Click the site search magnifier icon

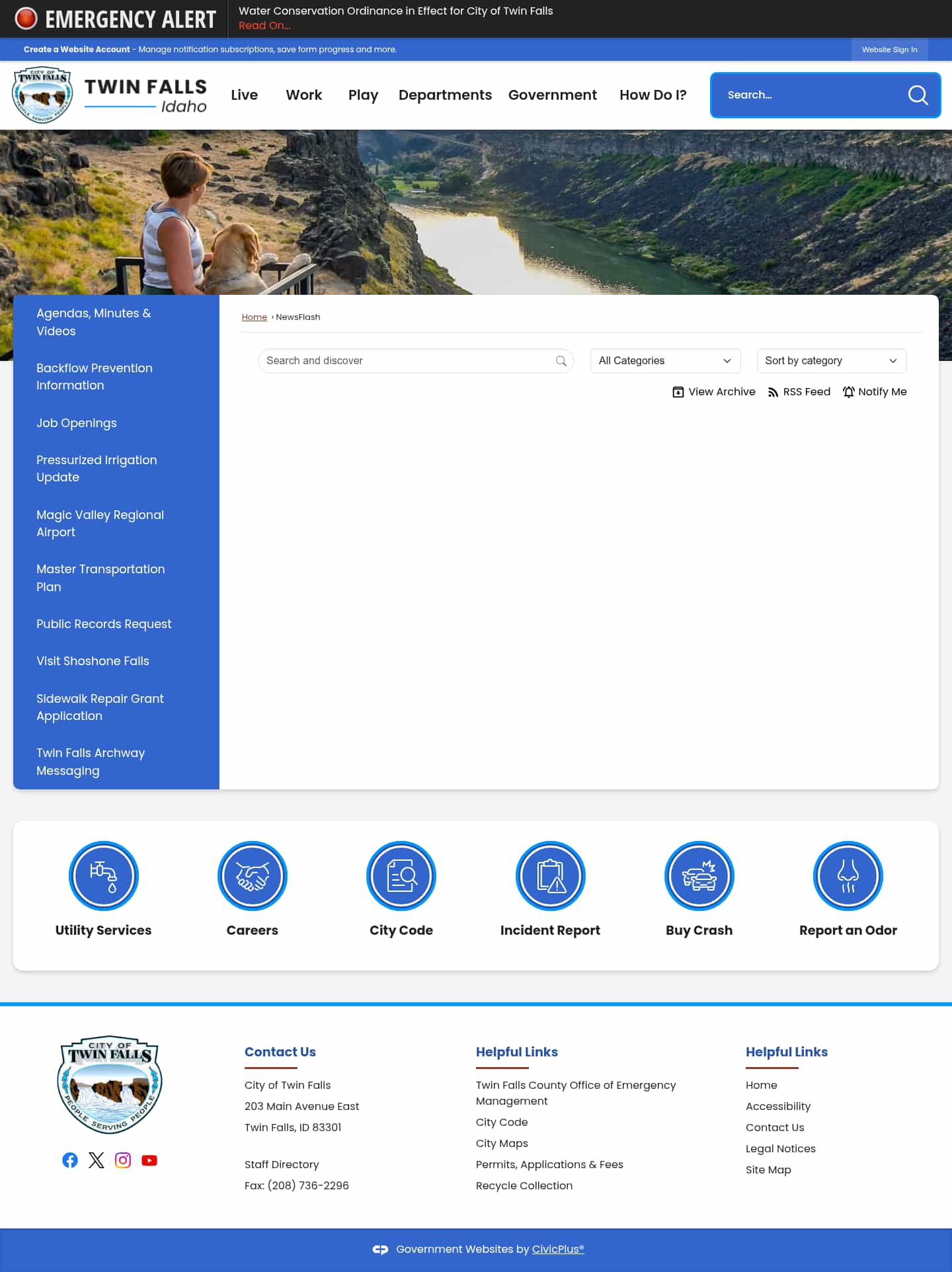coord(918,95)
